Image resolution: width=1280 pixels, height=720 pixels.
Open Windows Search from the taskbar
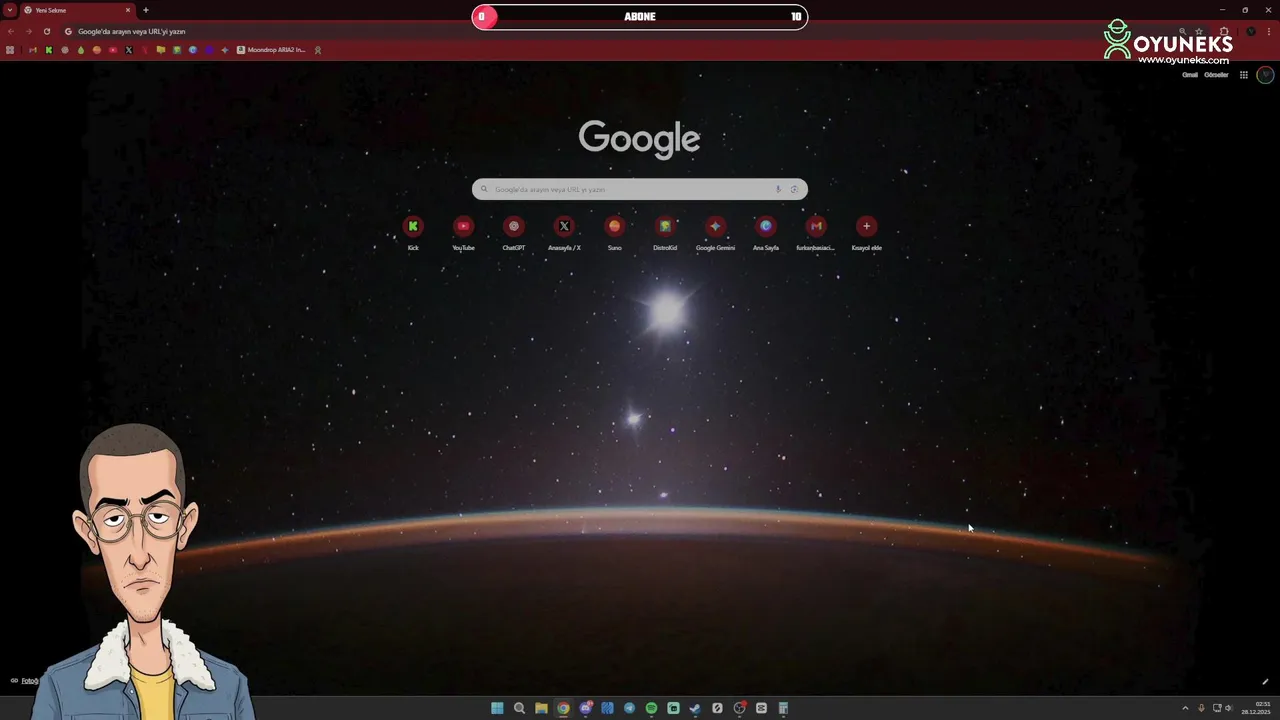[x=519, y=708]
